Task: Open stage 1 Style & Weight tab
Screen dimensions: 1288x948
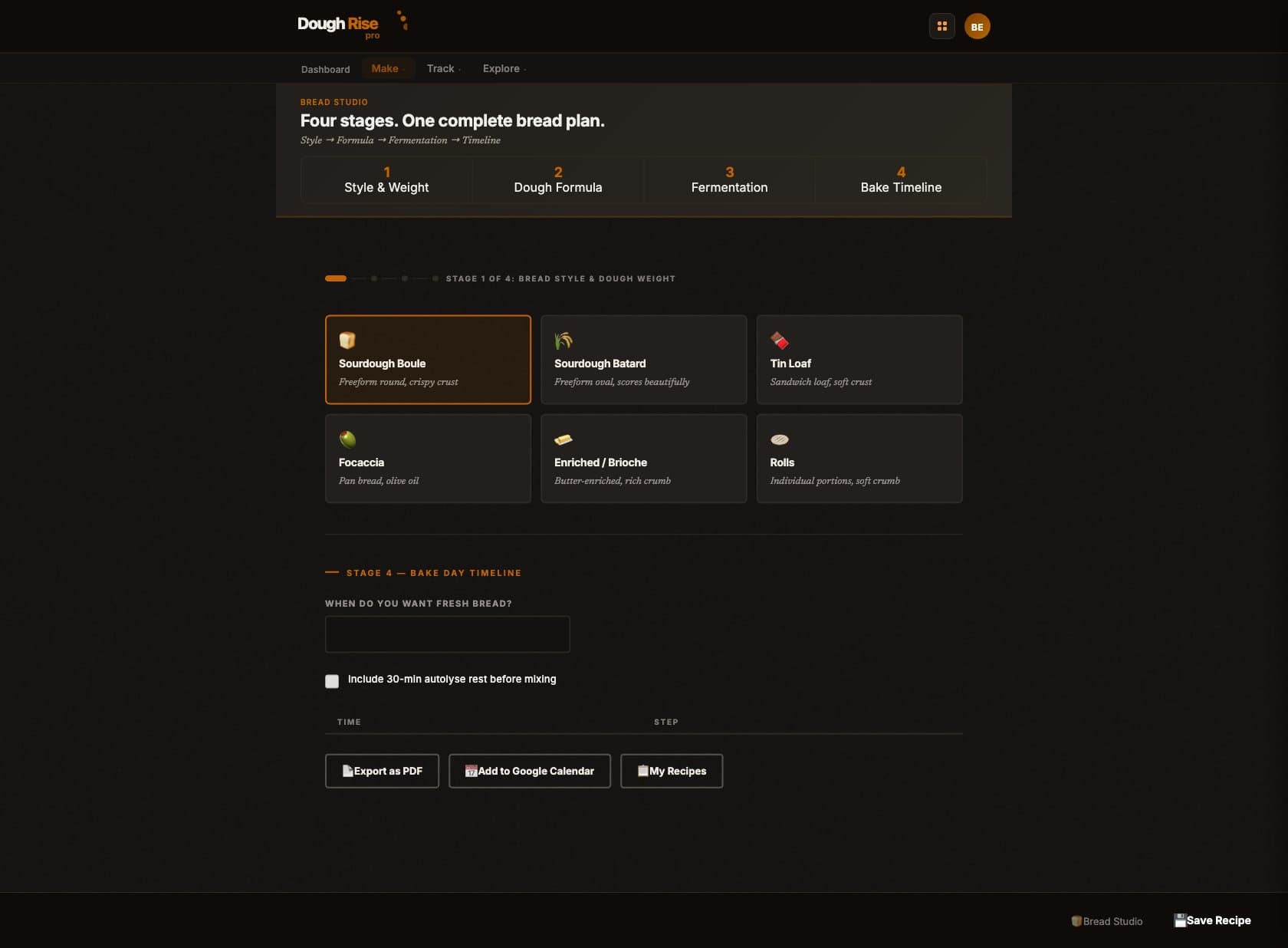Action: coord(386,180)
